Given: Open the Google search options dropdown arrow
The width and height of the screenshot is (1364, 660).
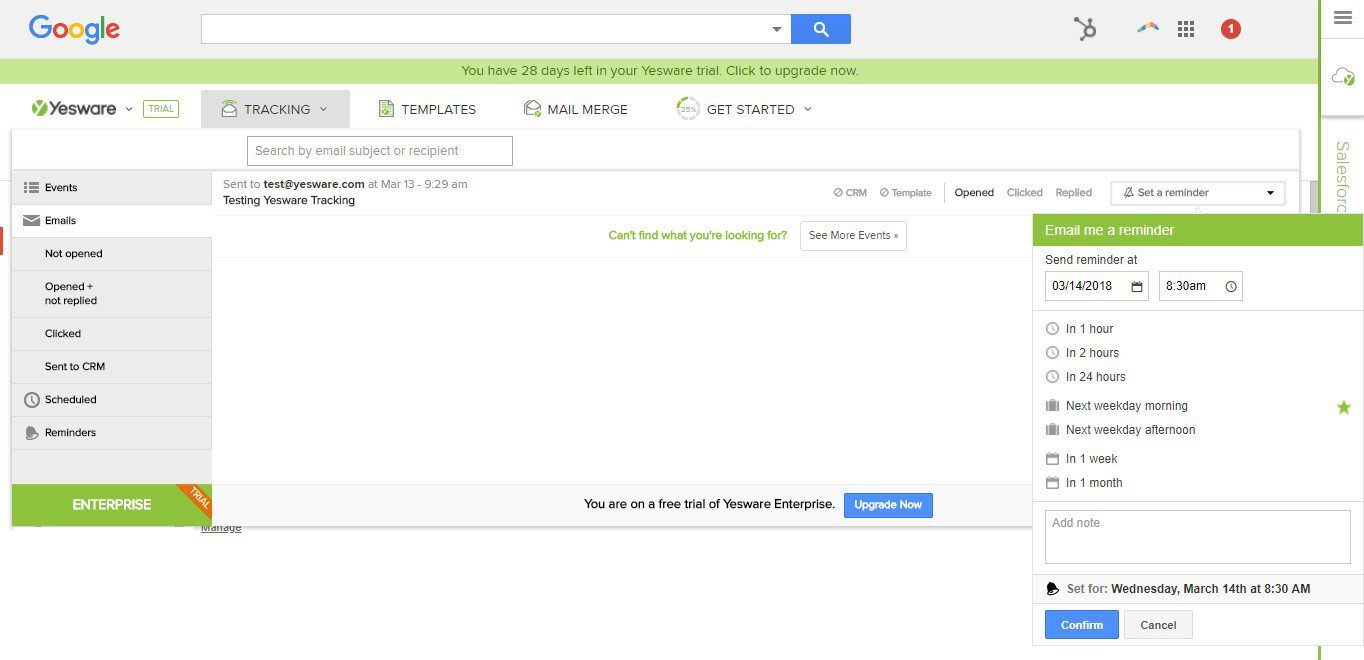Looking at the screenshot, I should [777, 29].
